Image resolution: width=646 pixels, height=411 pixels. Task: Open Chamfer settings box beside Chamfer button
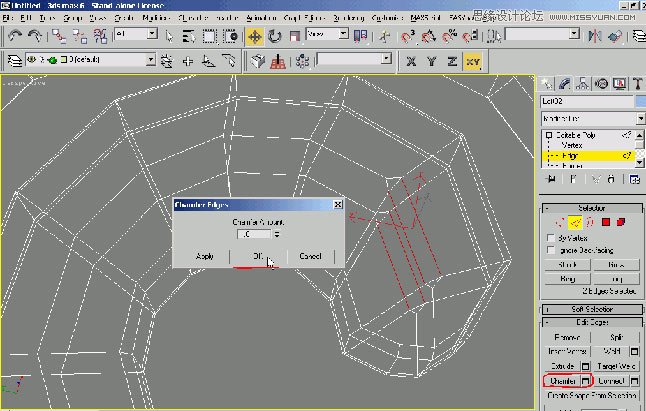(586, 381)
